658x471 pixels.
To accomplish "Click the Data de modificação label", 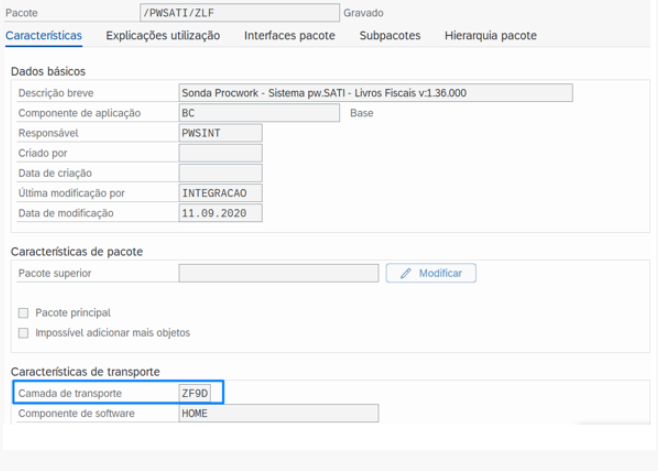I will point(66,213).
